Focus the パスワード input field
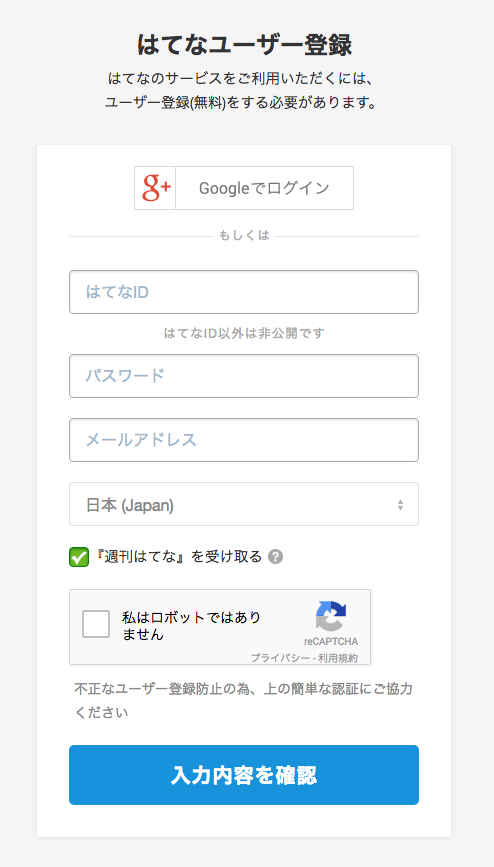Screen dimensions: 494x867 tap(244, 376)
